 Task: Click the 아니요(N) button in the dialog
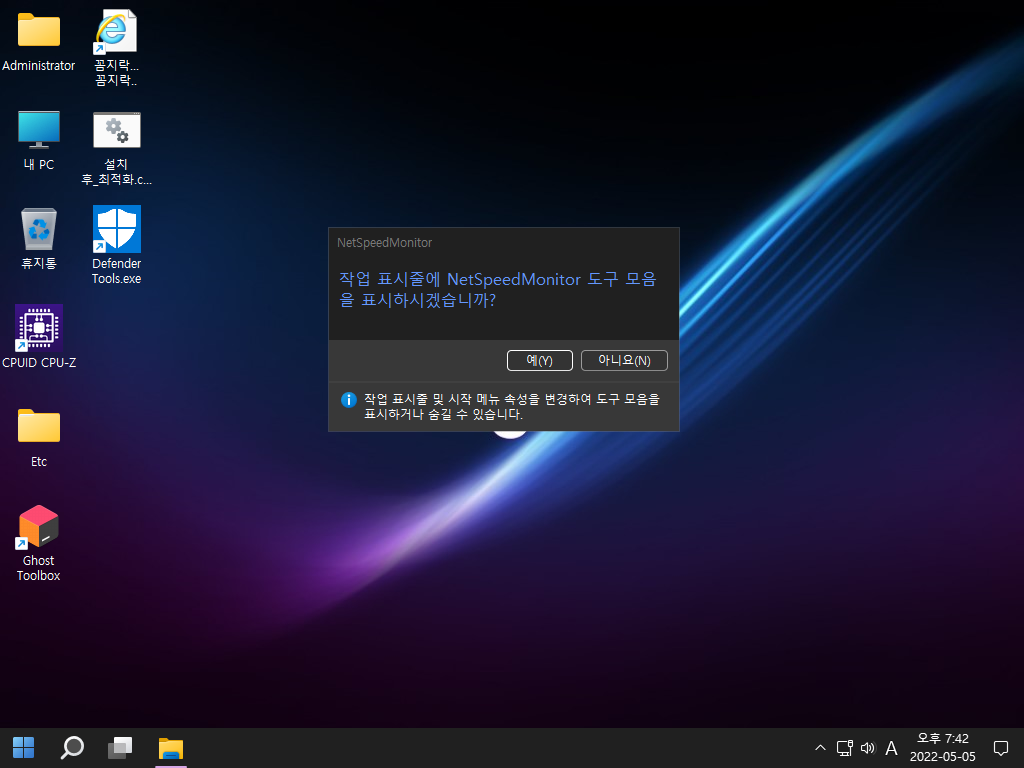624,360
